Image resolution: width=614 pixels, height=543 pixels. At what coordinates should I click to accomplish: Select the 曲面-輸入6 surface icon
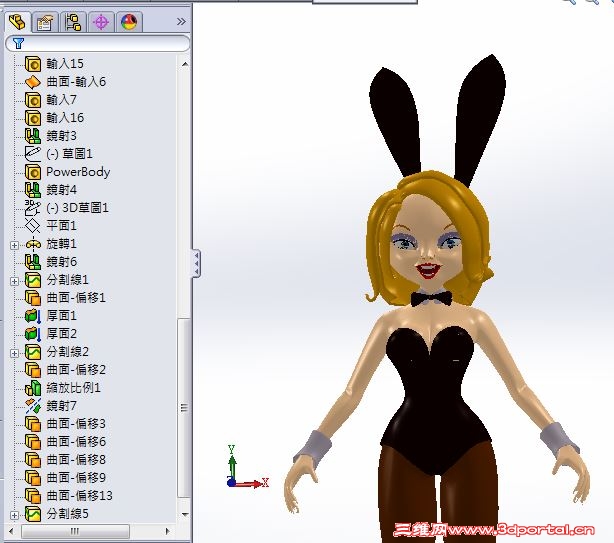(33, 82)
